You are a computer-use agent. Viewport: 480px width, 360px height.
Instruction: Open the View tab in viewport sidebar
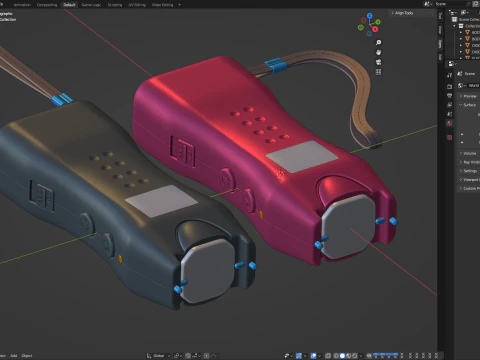click(440, 30)
